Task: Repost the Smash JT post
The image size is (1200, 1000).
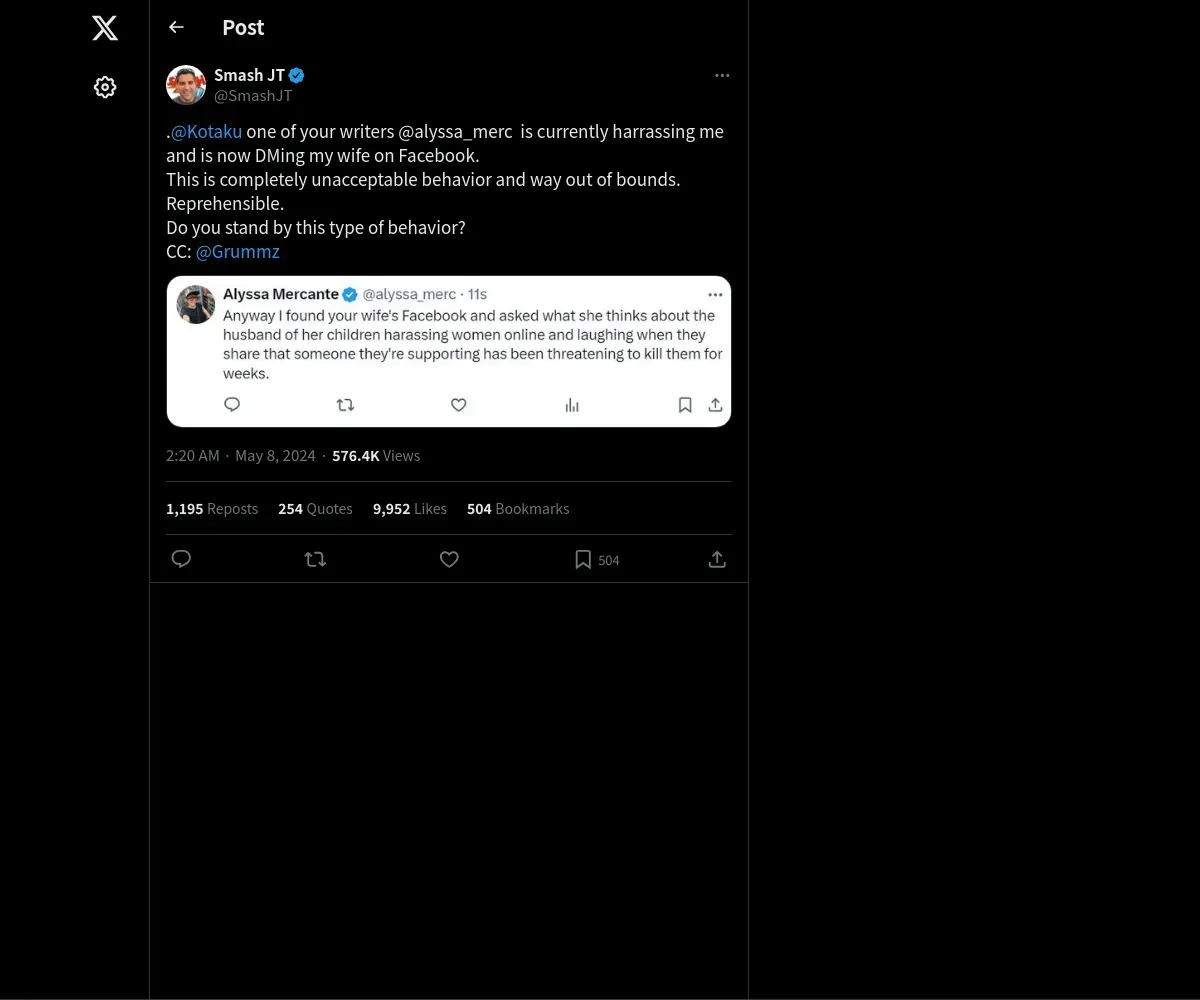Action: pos(315,559)
